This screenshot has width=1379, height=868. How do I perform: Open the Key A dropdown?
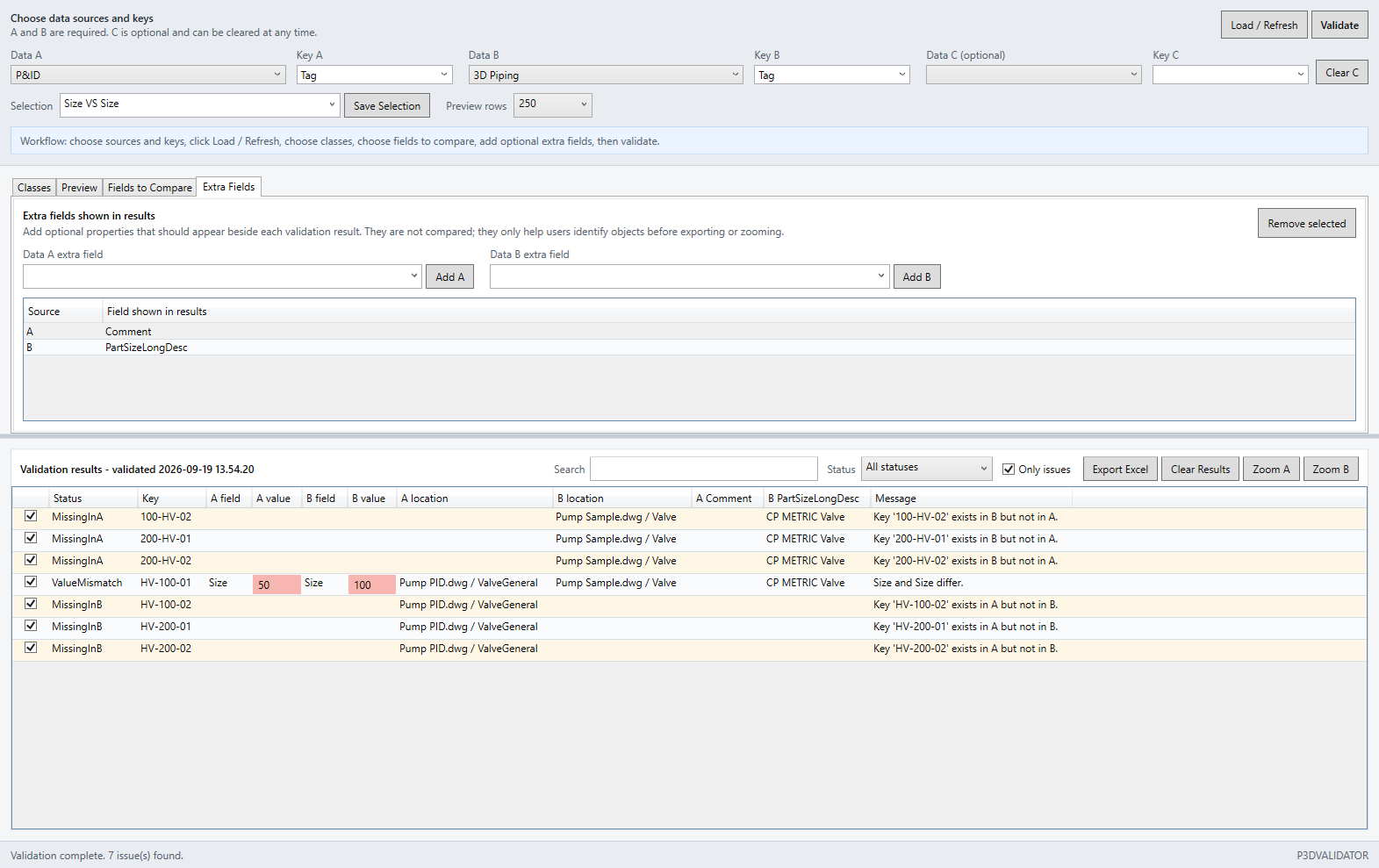click(x=375, y=75)
